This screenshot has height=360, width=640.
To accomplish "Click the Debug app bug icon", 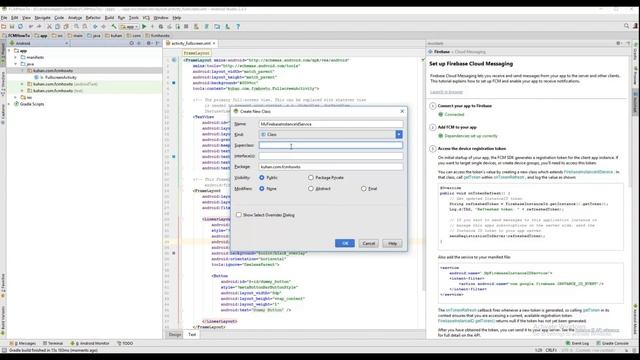I will (x=161, y=27).
